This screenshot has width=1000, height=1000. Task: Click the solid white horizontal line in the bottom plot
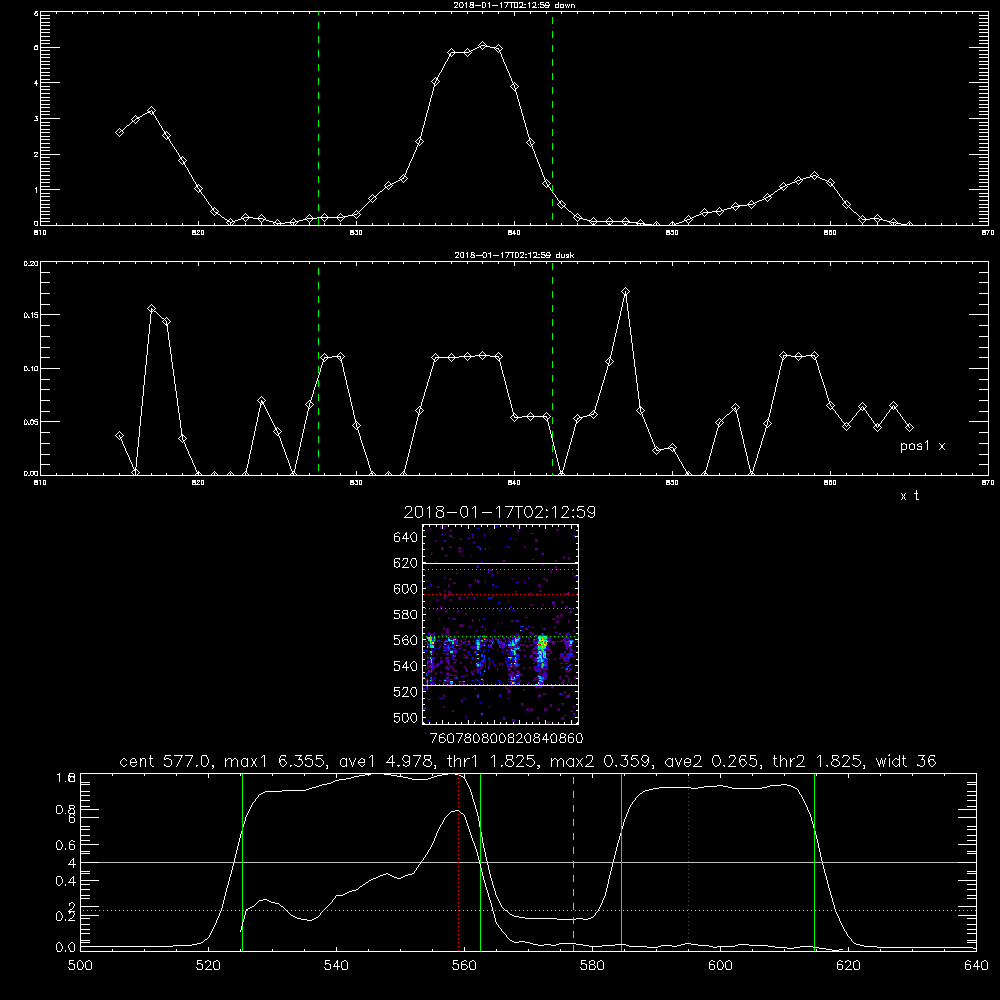click(x=528, y=862)
